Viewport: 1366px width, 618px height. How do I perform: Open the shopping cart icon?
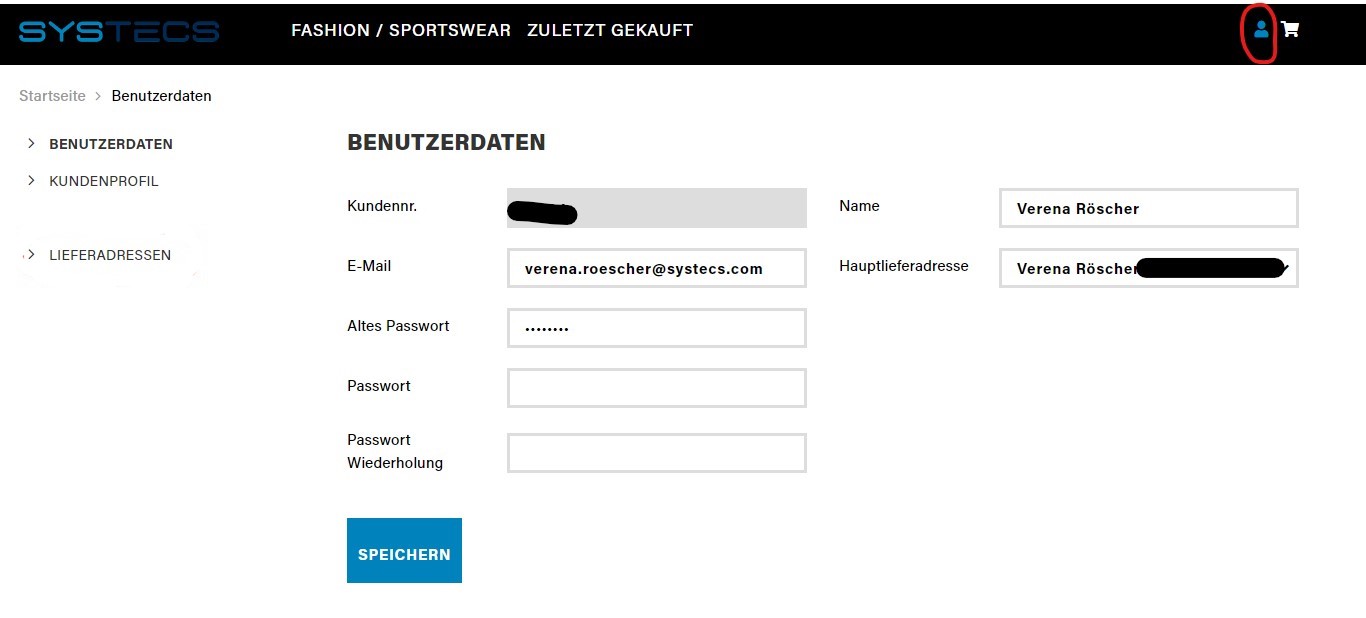coord(1290,30)
